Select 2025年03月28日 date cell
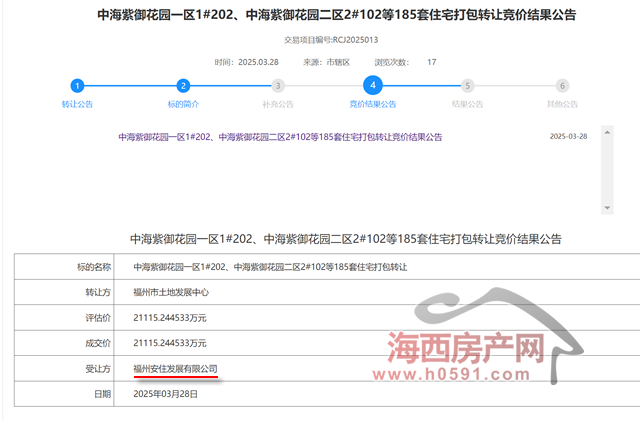The height and width of the screenshot is (421, 640). point(165,394)
